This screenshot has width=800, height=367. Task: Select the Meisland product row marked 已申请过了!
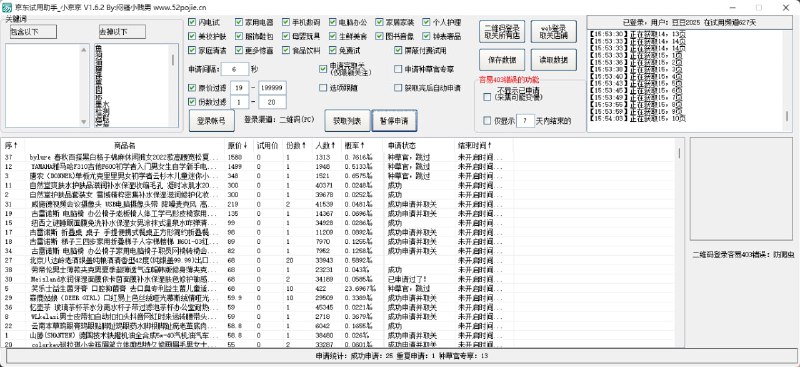(x=258, y=279)
